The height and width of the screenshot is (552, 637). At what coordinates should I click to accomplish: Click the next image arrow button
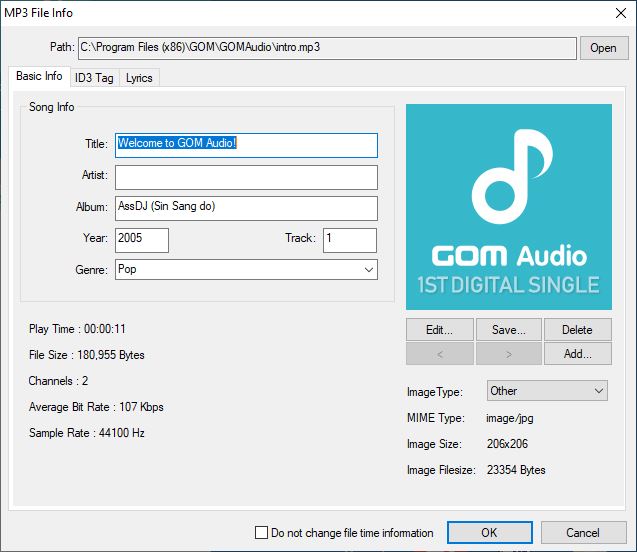click(x=509, y=354)
